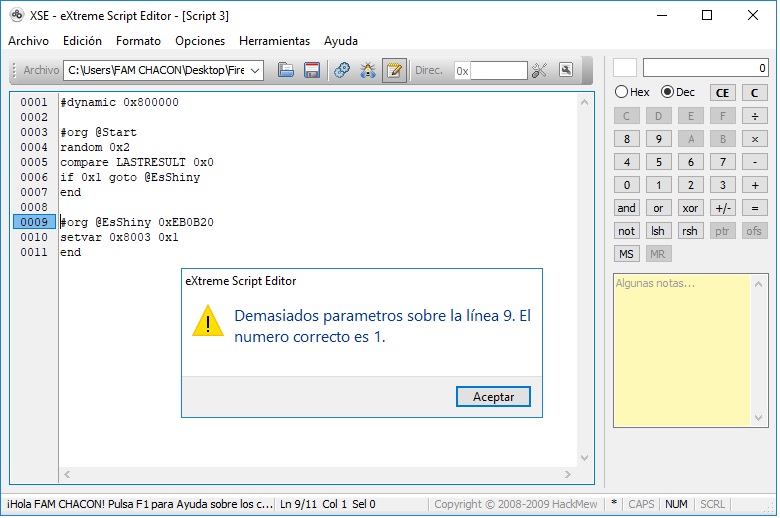Click the open file folder icon
The height and width of the screenshot is (518, 780).
(286, 70)
